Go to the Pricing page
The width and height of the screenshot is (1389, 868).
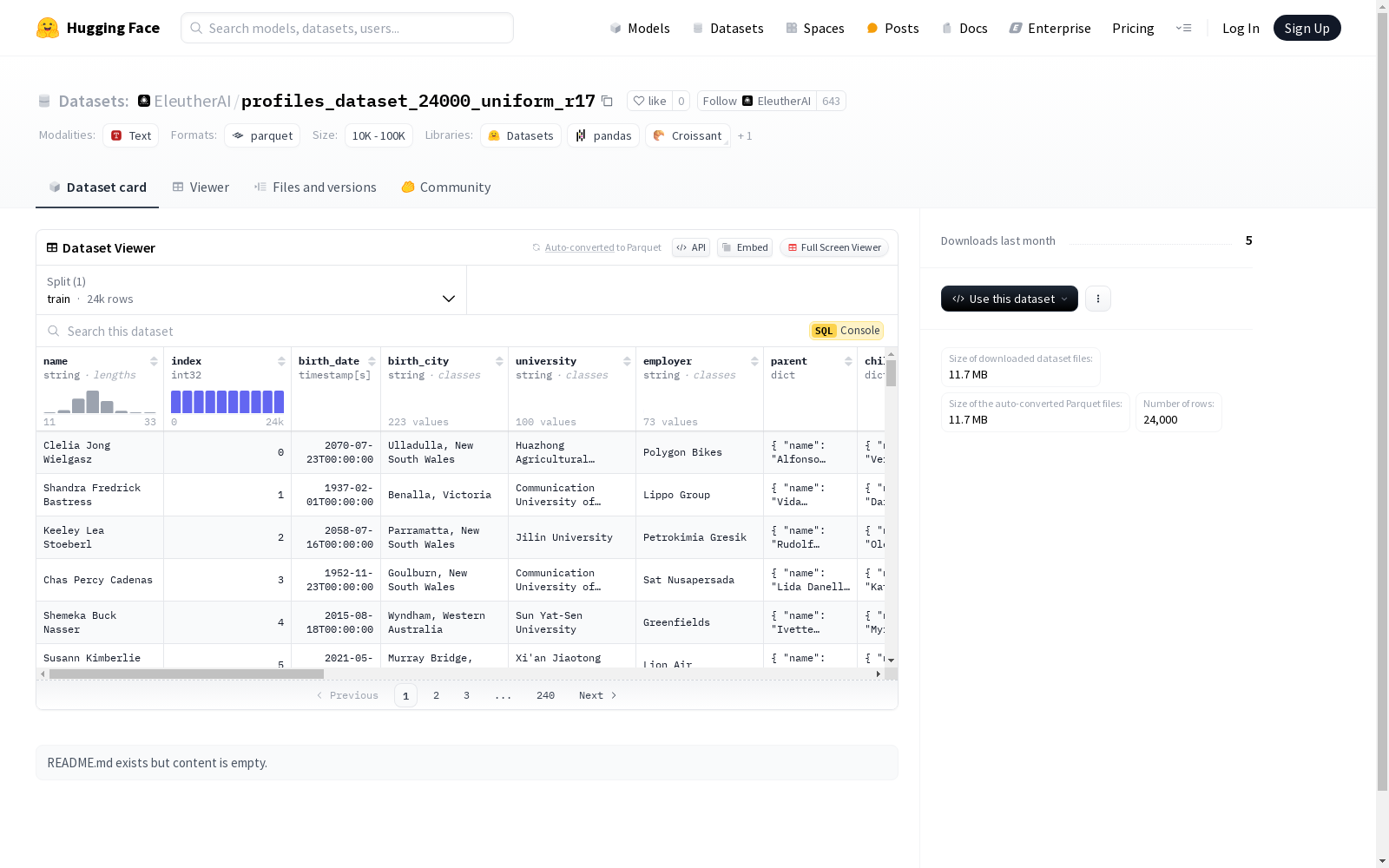tap(1133, 28)
